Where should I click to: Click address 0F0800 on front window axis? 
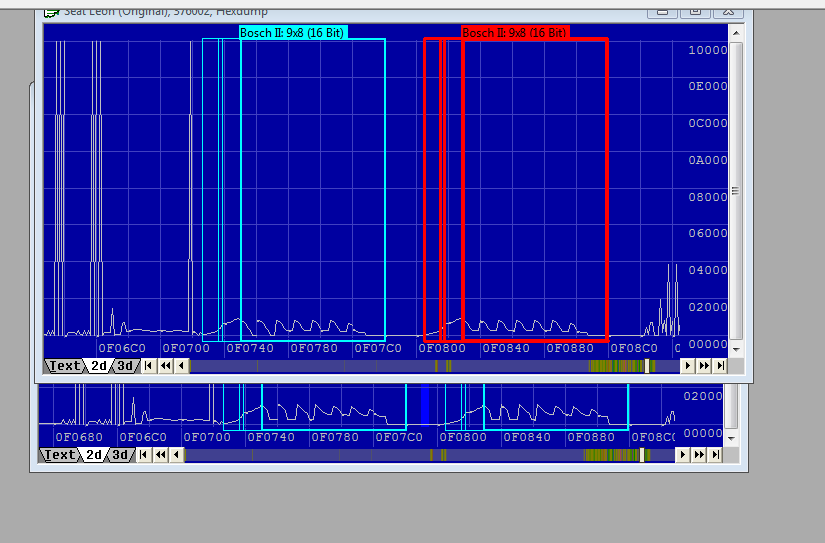tap(442, 348)
